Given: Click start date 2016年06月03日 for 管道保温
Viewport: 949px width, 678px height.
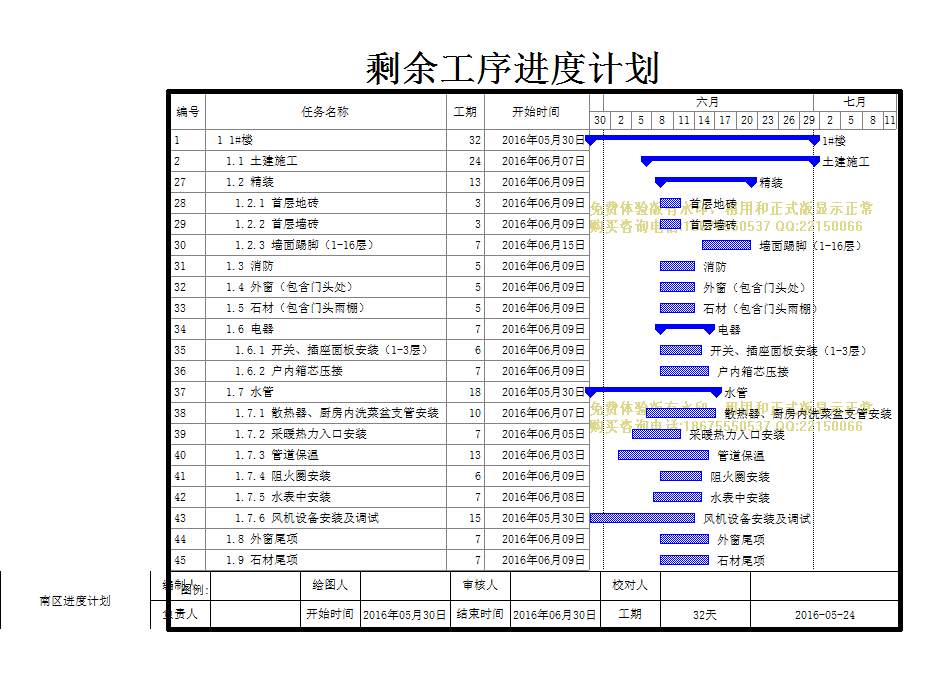Looking at the screenshot, I should click(x=543, y=455).
